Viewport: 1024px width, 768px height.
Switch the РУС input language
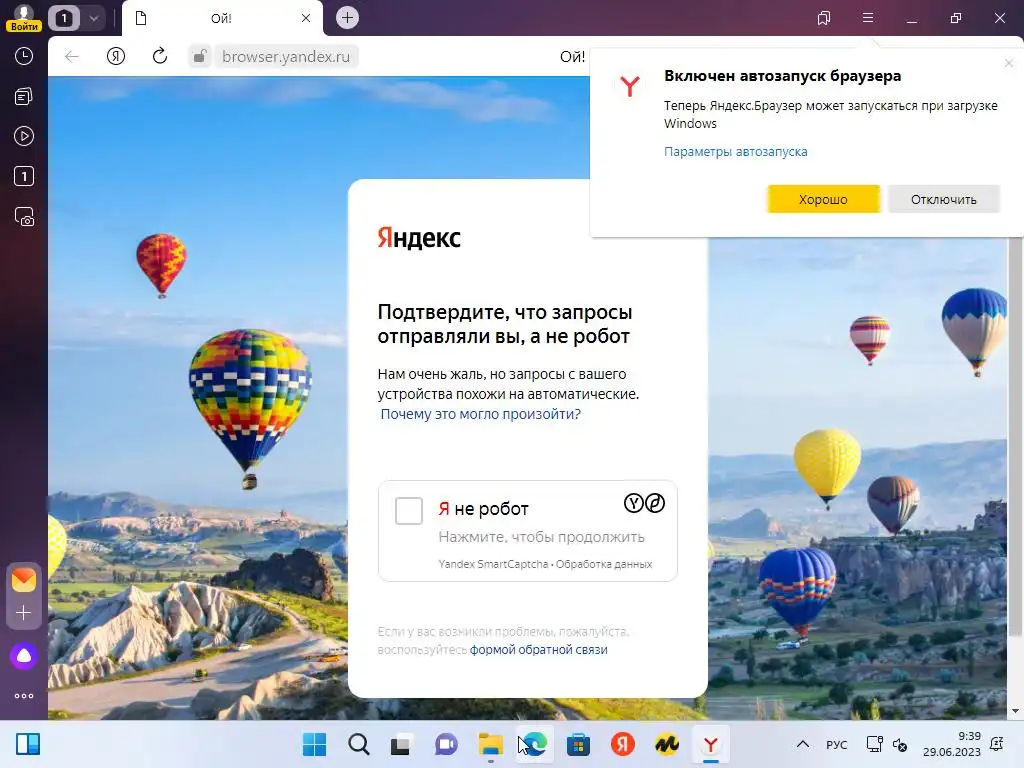click(837, 745)
